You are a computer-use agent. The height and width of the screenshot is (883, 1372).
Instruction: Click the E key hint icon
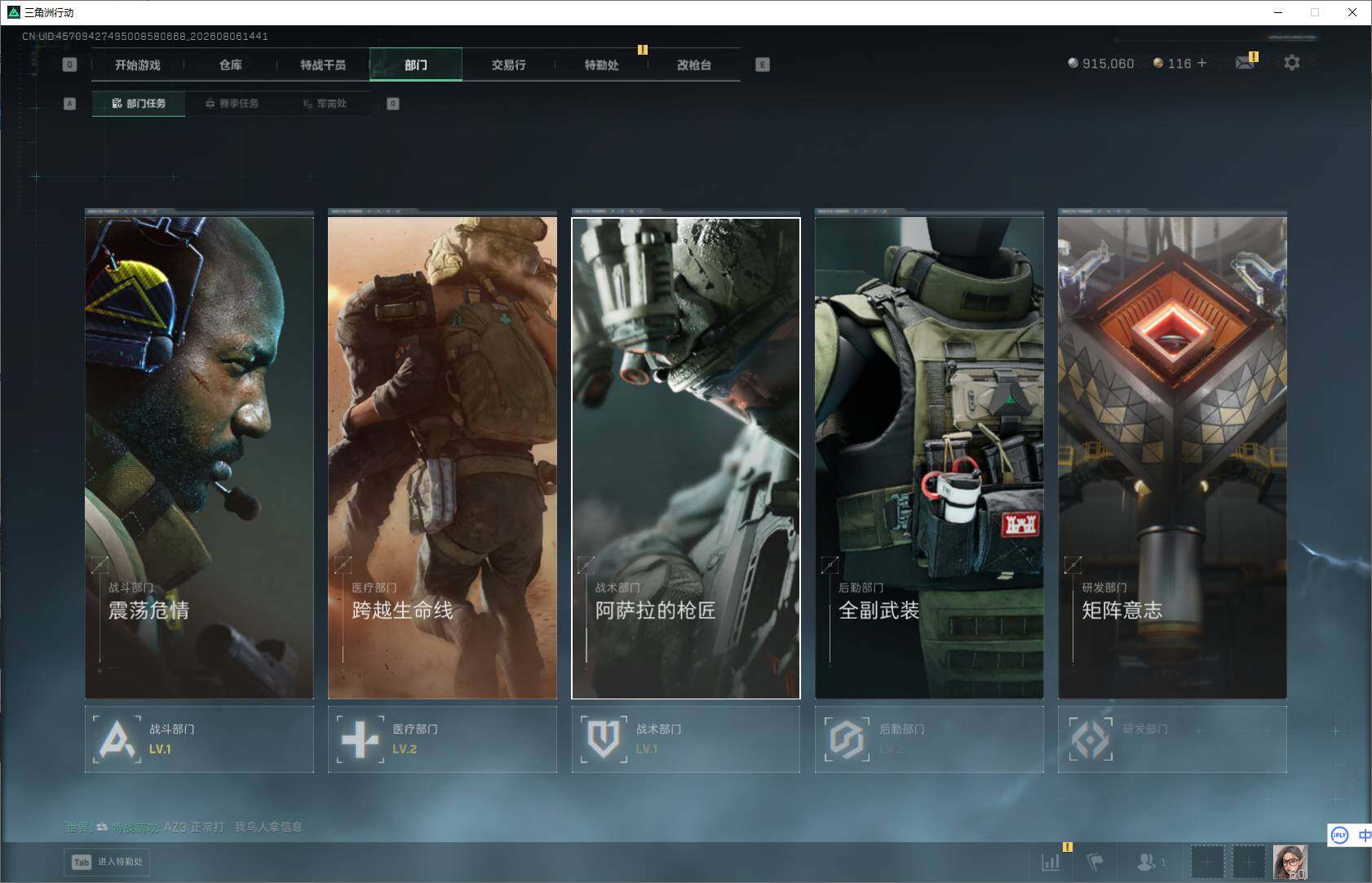point(763,64)
